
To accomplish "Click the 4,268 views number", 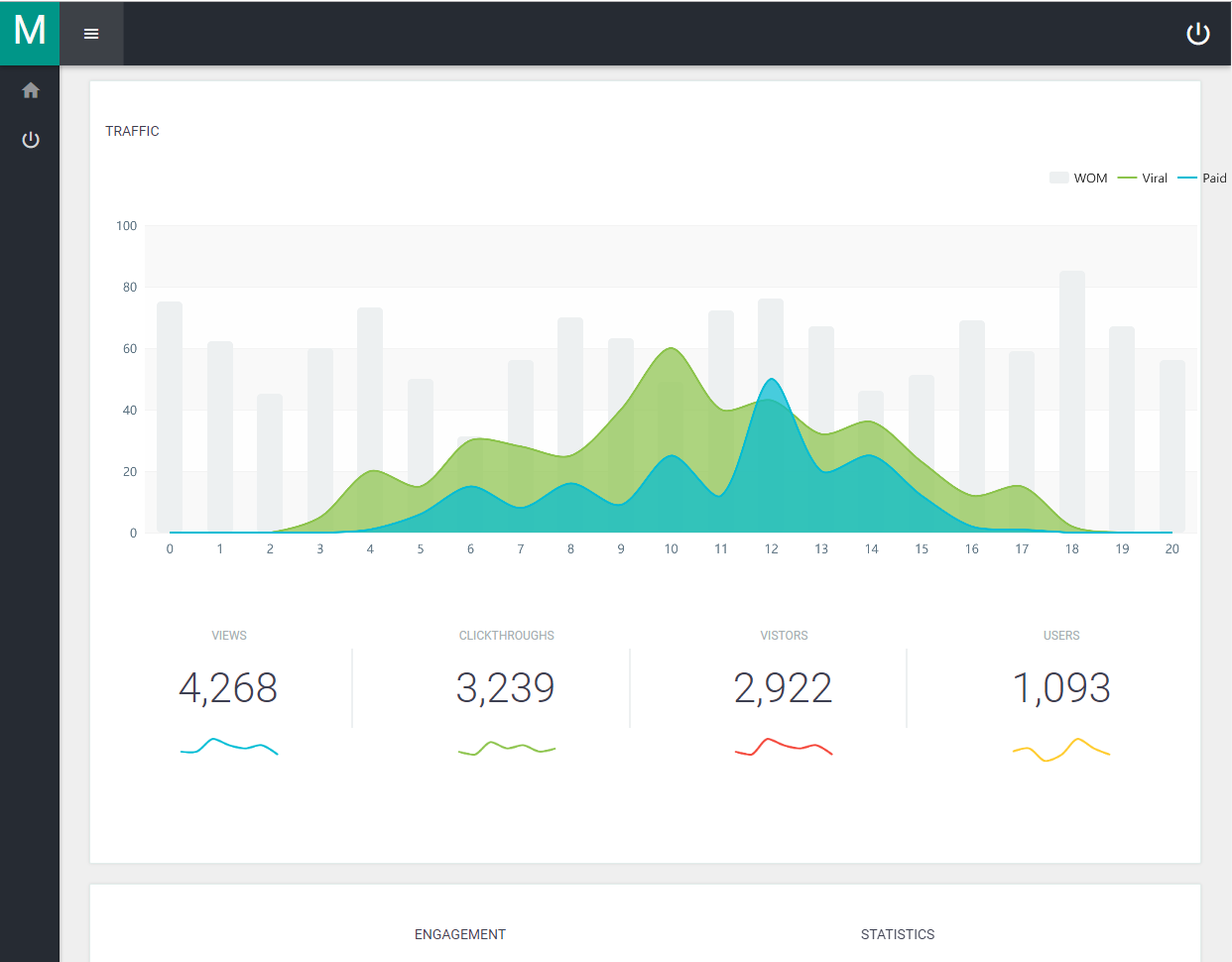I will pos(228,687).
